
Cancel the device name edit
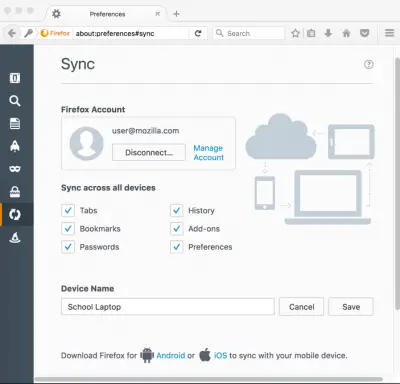[x=301, y=307]
